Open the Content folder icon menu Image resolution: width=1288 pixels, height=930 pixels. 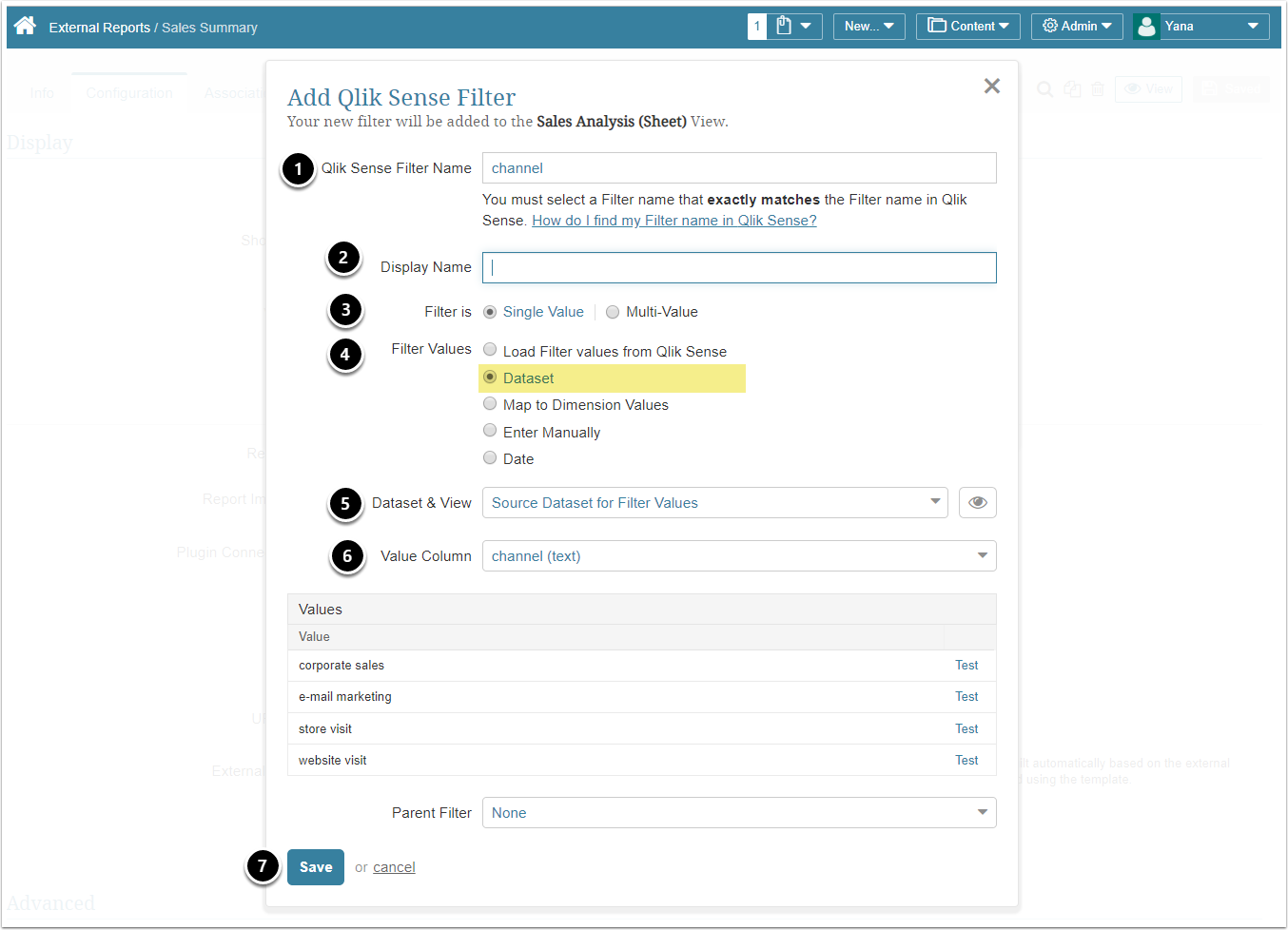click(967, 27)
